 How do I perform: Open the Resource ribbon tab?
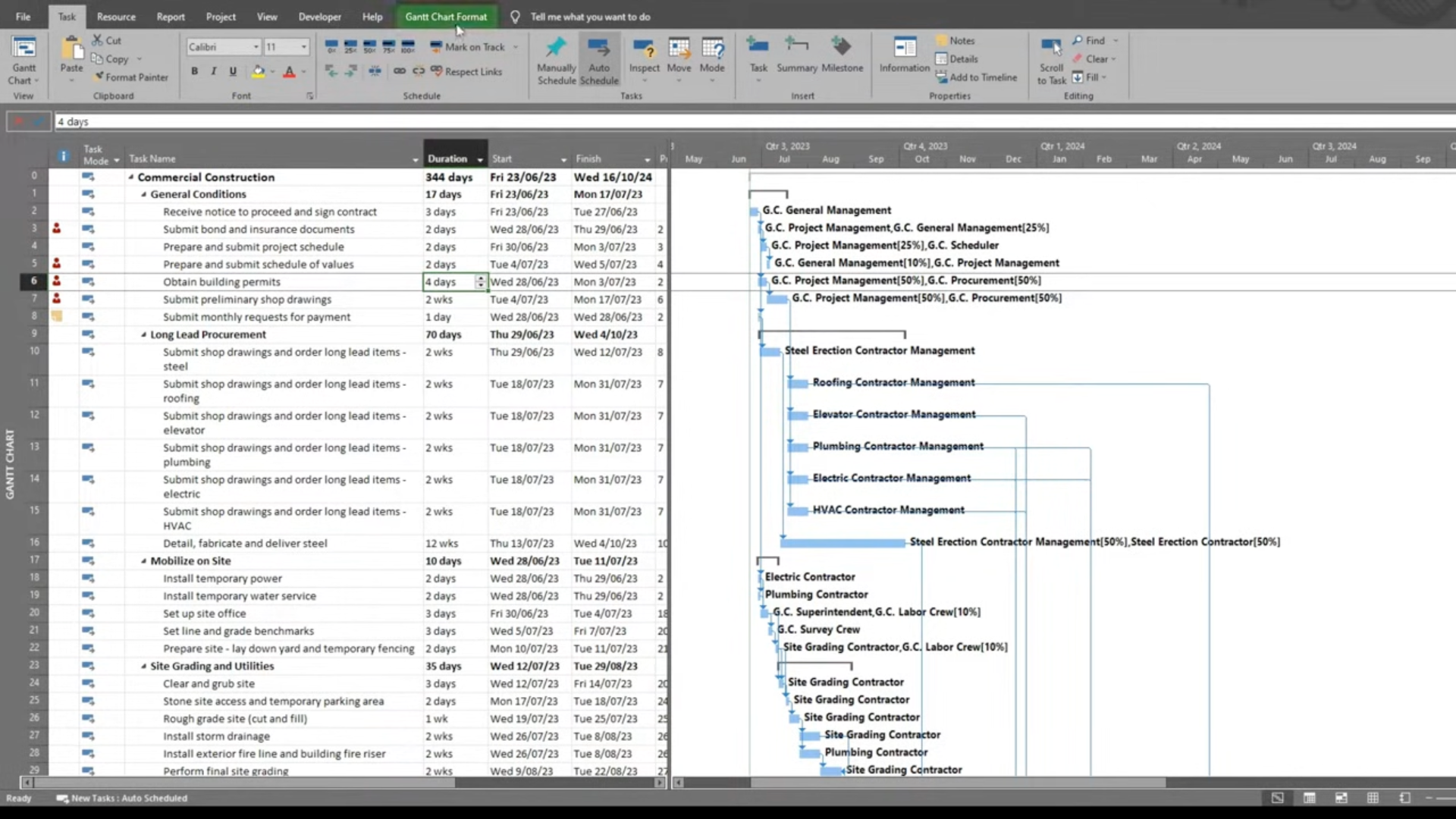[x=116, y=17]
